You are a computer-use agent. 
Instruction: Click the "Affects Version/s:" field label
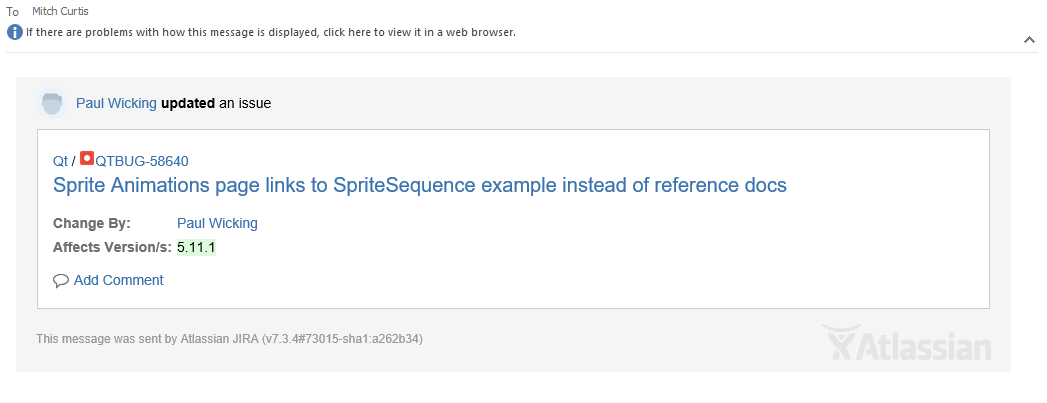[x=112, y=247]
